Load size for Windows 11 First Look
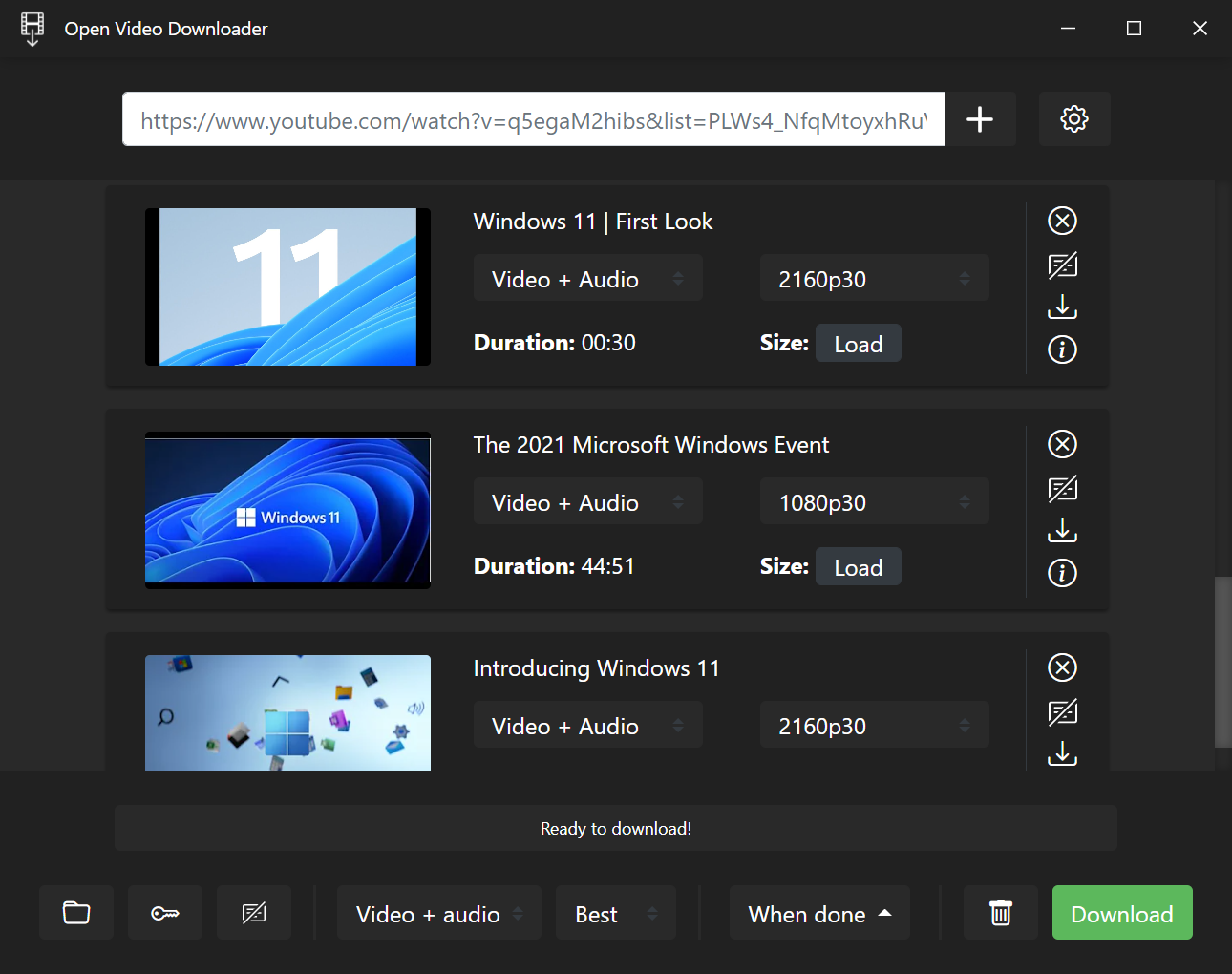The width and height of the screenshot is (1232, 974). tap(858, 344)
